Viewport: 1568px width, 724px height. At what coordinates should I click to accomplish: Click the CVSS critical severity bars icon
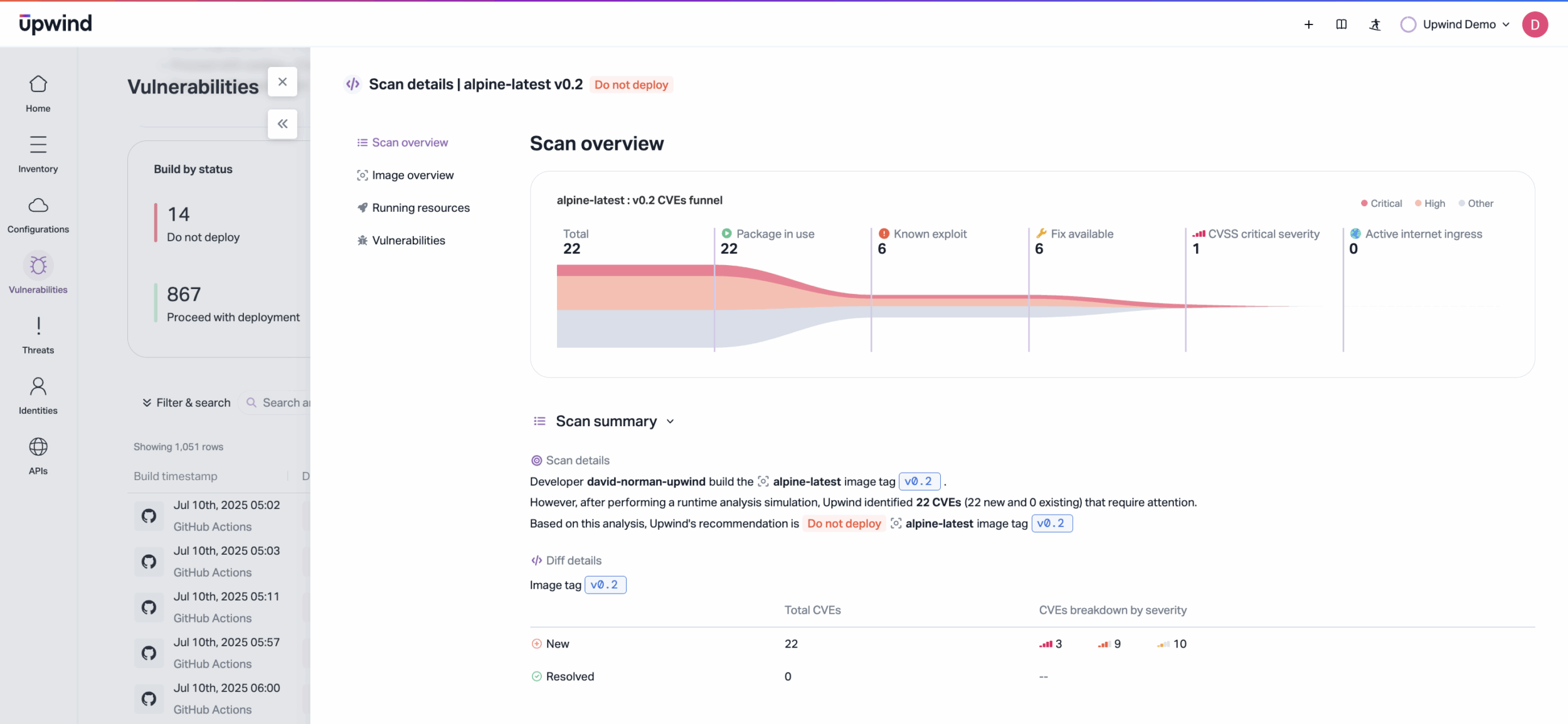pyautogui.click(x=1199, y=234)
